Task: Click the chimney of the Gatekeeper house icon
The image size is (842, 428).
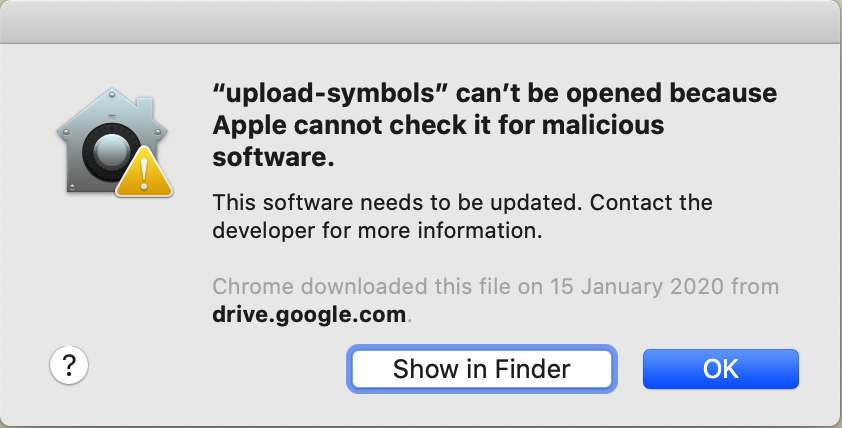Action: click(x=144, y=106)
